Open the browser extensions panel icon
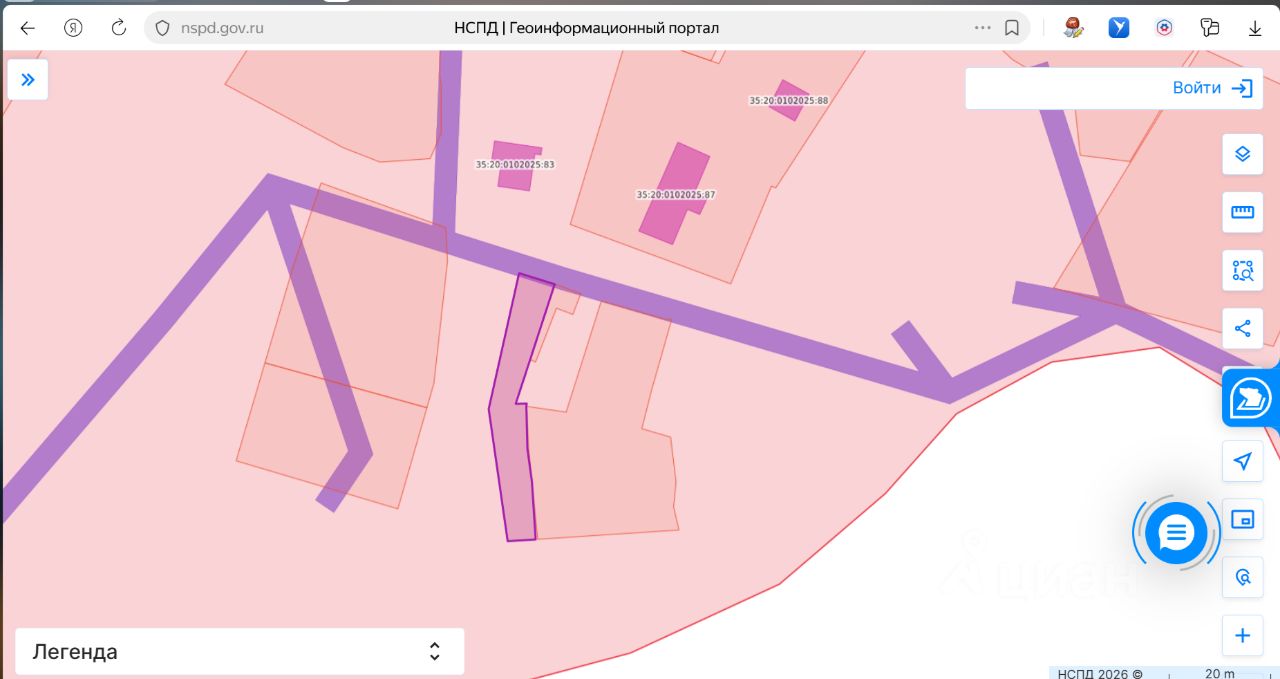Screen dimensions: 1280x679 click(x=1210, y=28)
